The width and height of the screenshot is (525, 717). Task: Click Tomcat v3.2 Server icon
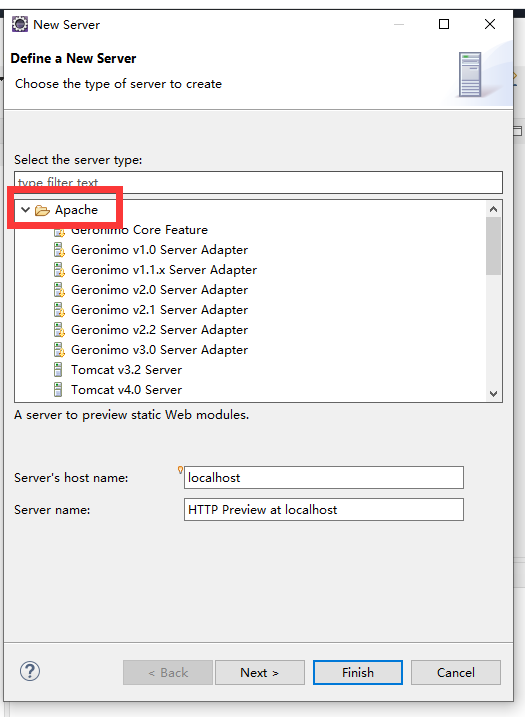(x=58, y=369)
